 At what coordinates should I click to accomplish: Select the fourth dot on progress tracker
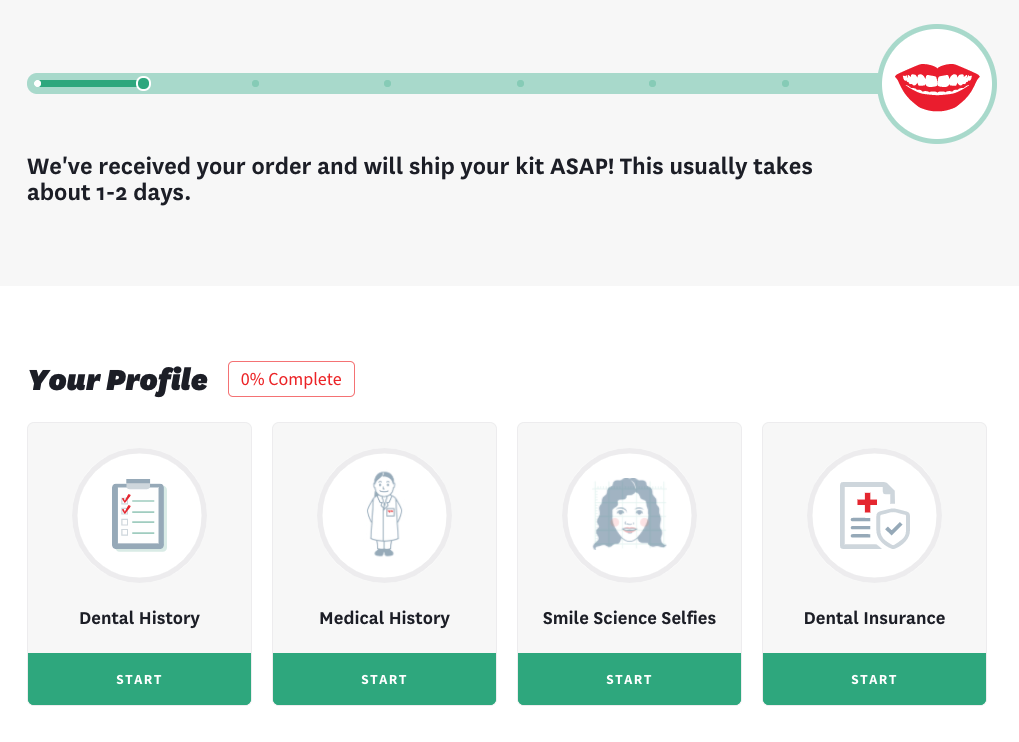[387, 83]
